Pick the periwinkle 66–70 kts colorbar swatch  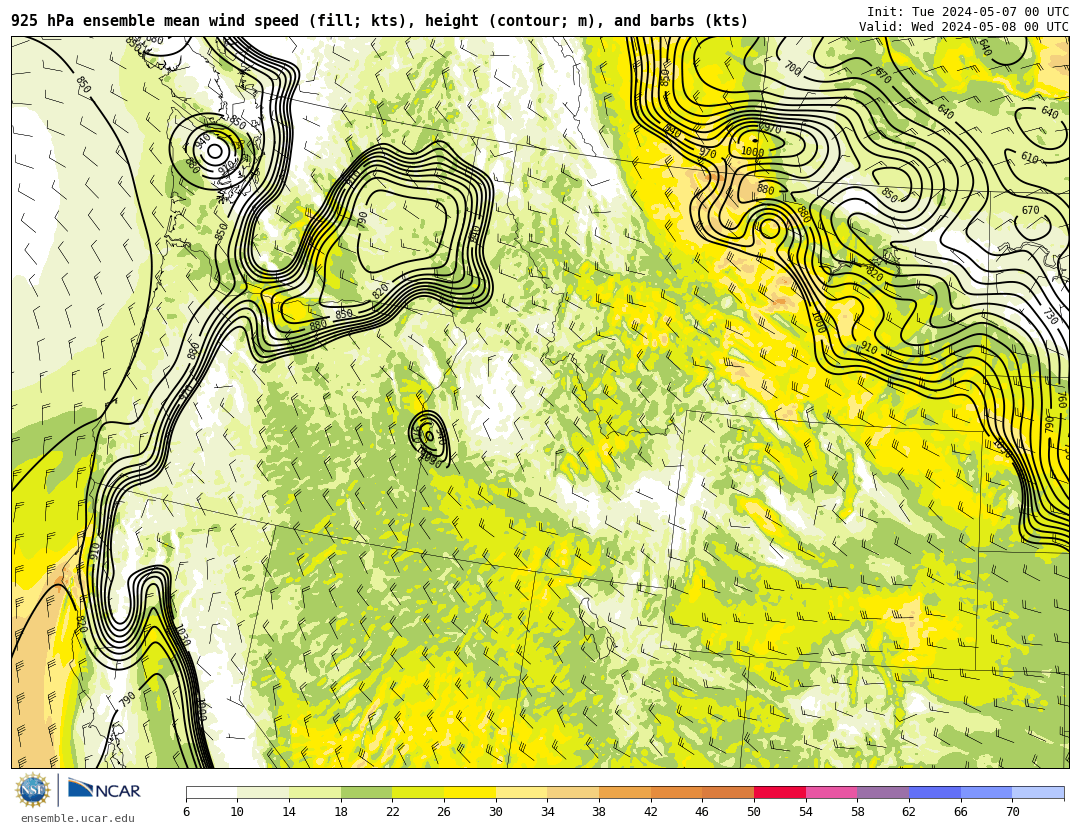(x=986, y=792)
